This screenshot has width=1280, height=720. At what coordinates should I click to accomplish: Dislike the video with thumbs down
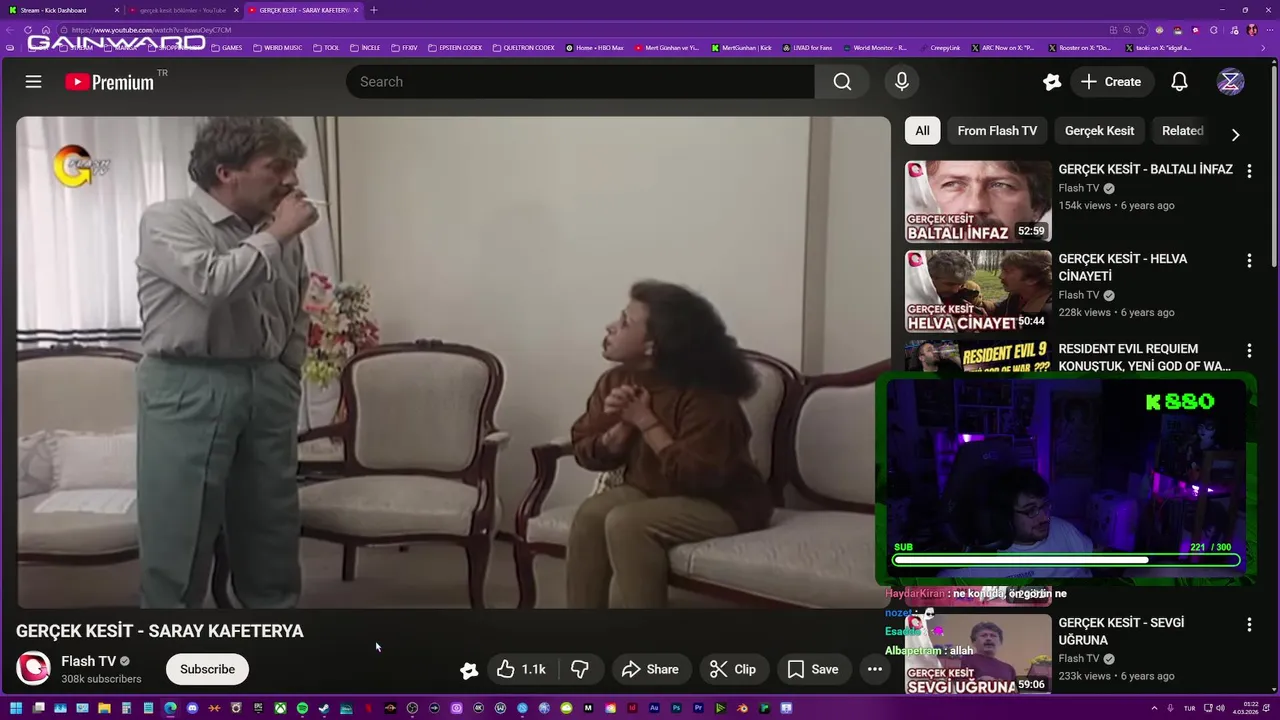580,669
